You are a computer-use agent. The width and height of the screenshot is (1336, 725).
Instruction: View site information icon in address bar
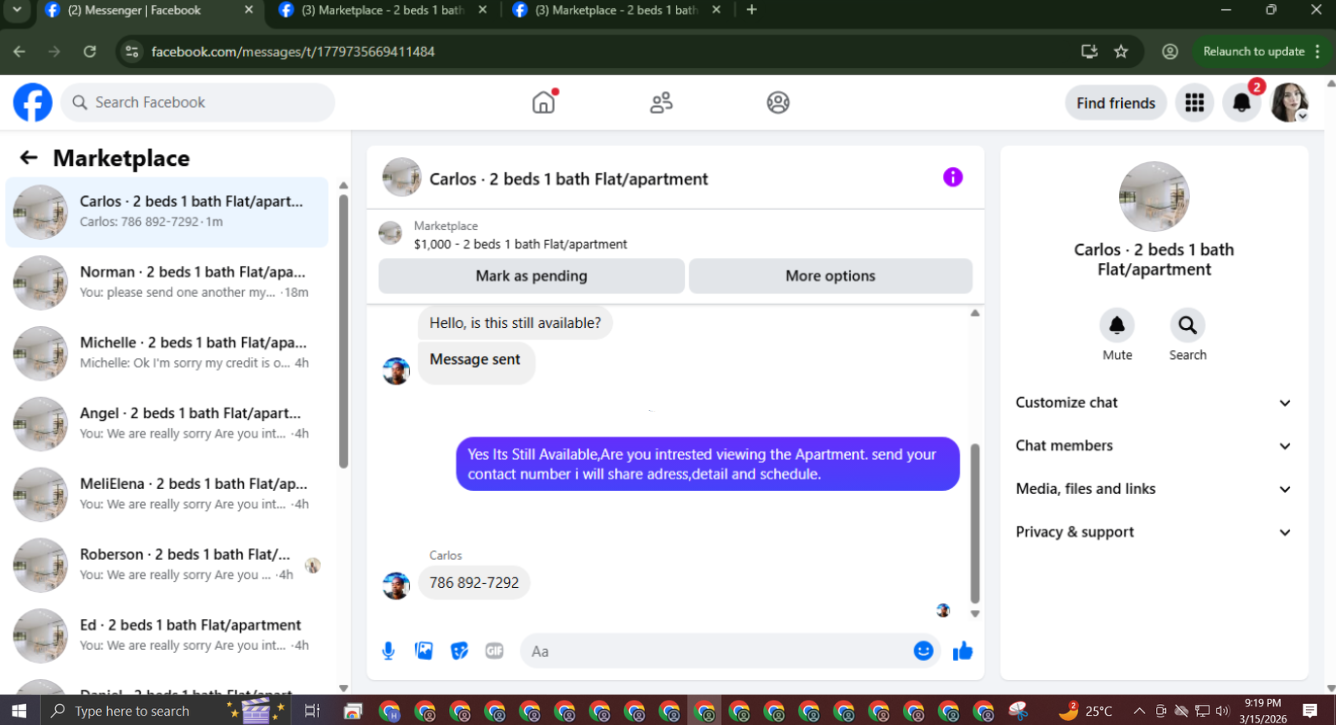(132, 51)
